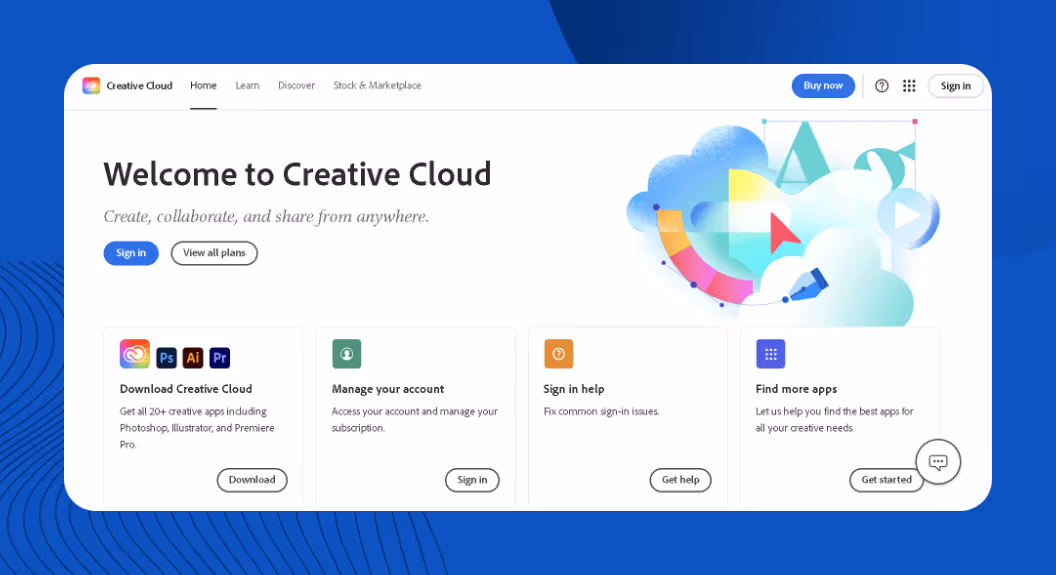Click the Welcome to Creative Cloud heading

coord(297,174)
